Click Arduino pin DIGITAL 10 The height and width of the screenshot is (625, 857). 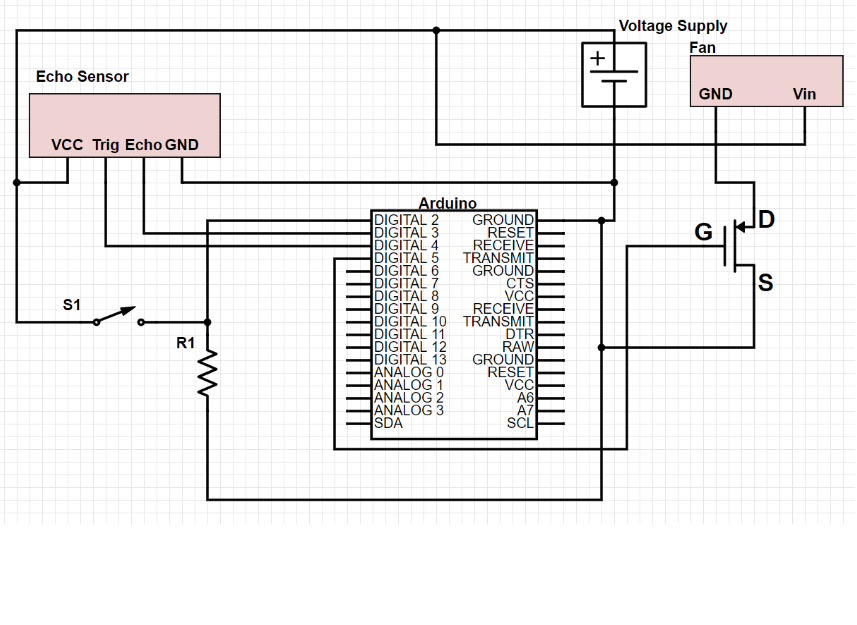410,322
